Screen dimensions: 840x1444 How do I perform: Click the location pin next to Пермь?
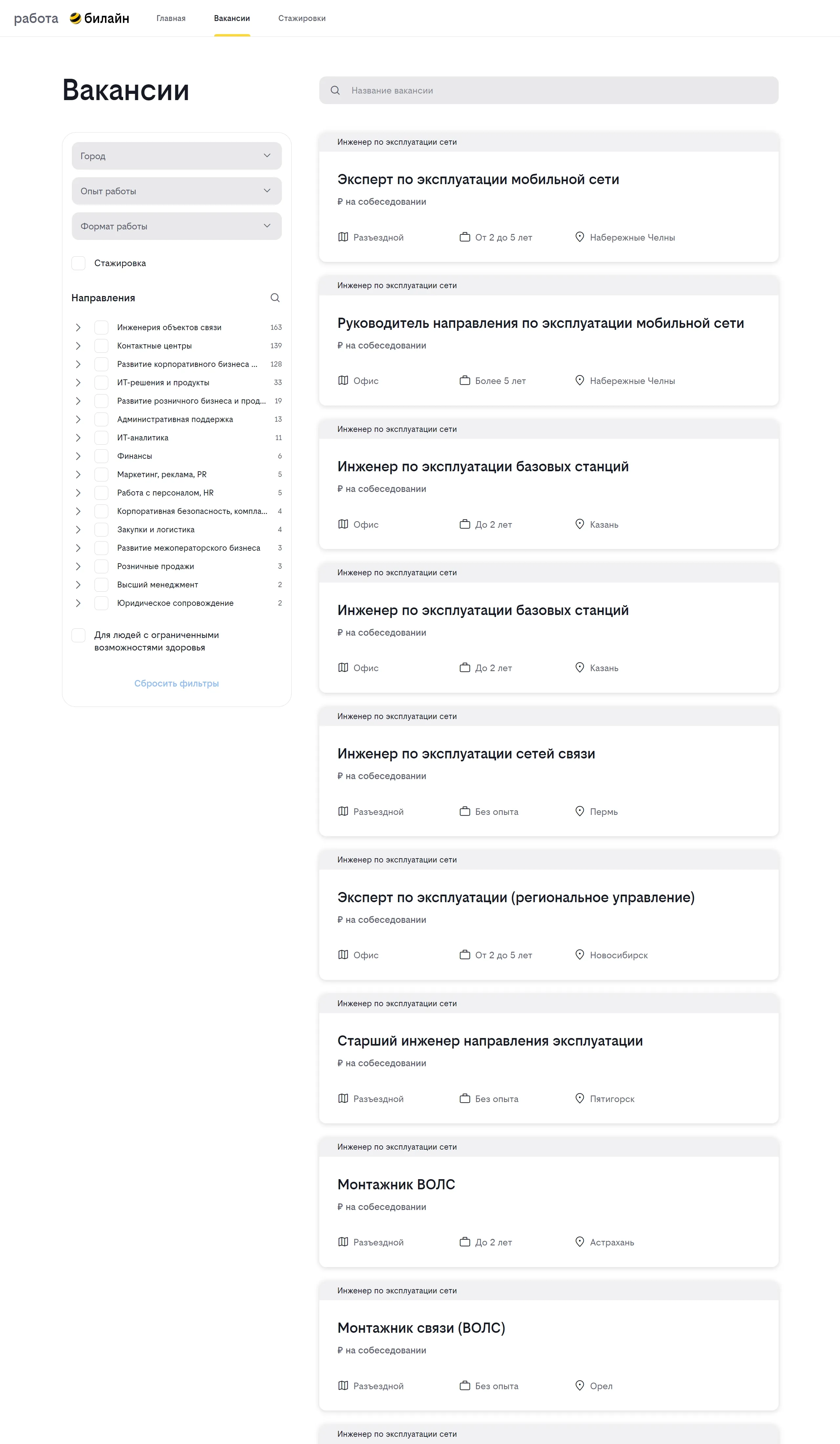[x=579, y=811]
